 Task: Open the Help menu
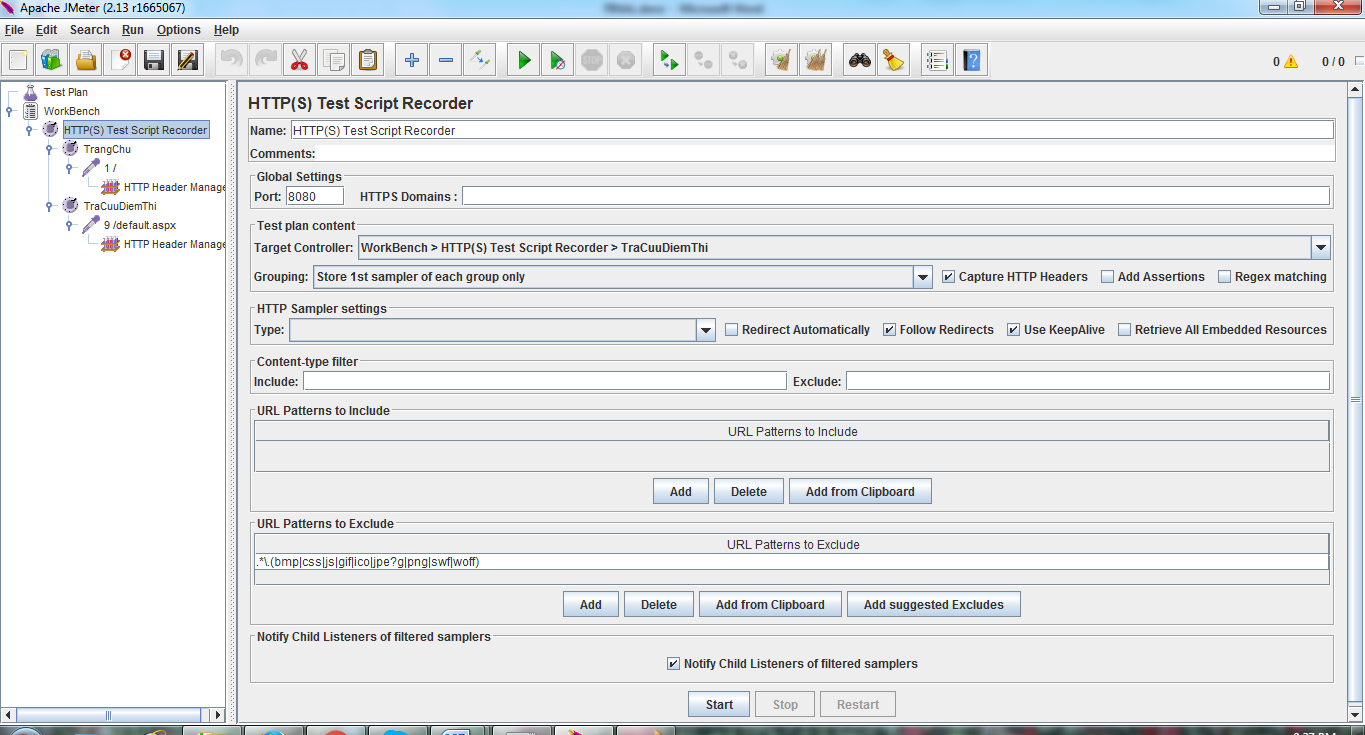point(226,30)
